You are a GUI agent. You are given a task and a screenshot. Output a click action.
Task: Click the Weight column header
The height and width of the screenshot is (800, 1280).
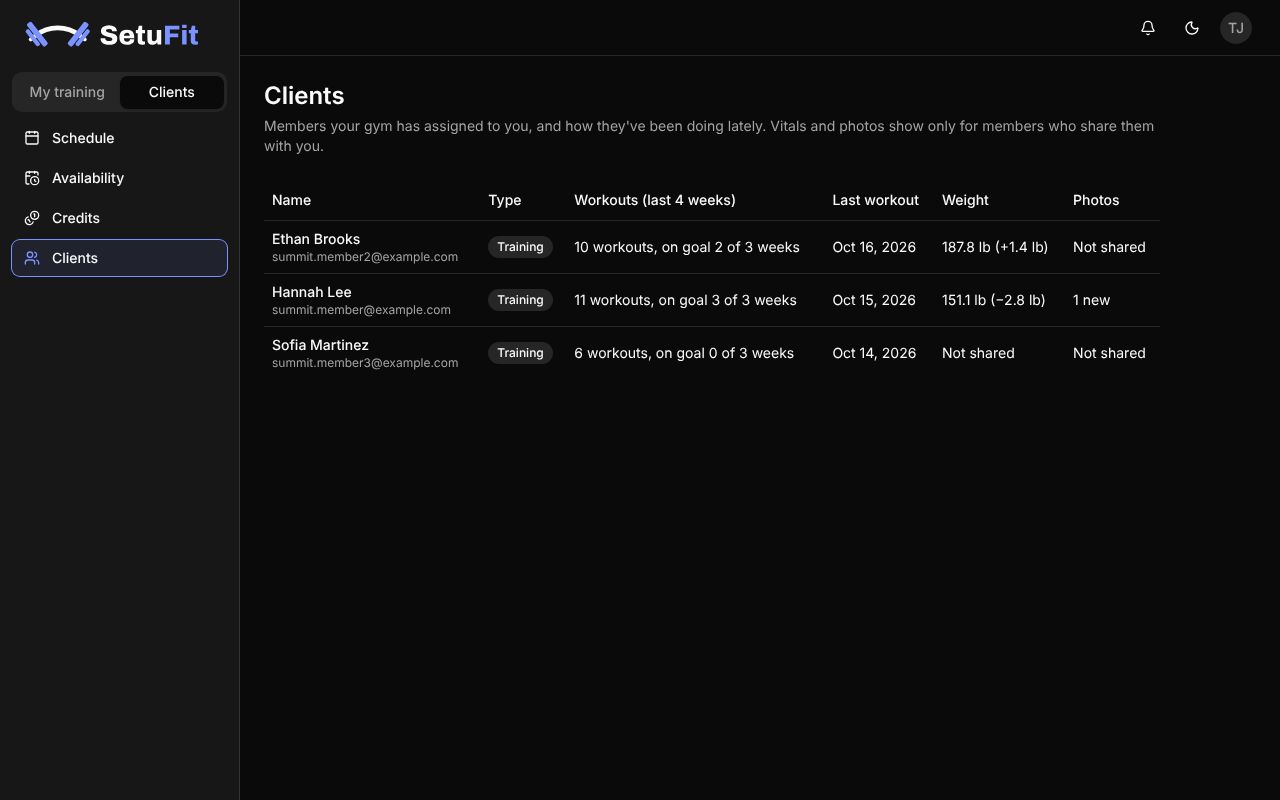[x=965, y=200]
